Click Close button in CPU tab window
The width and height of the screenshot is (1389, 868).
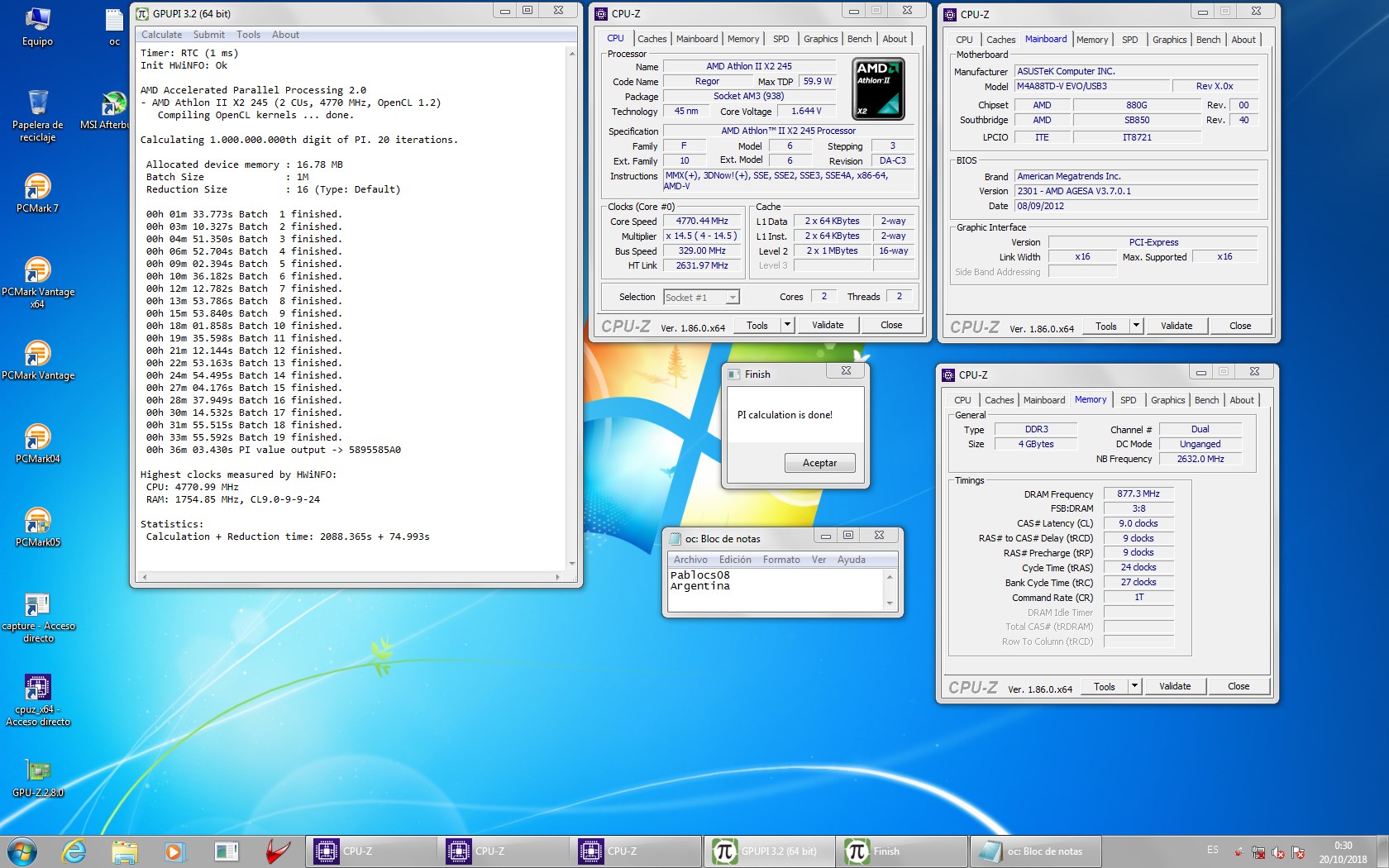(891, 325)
